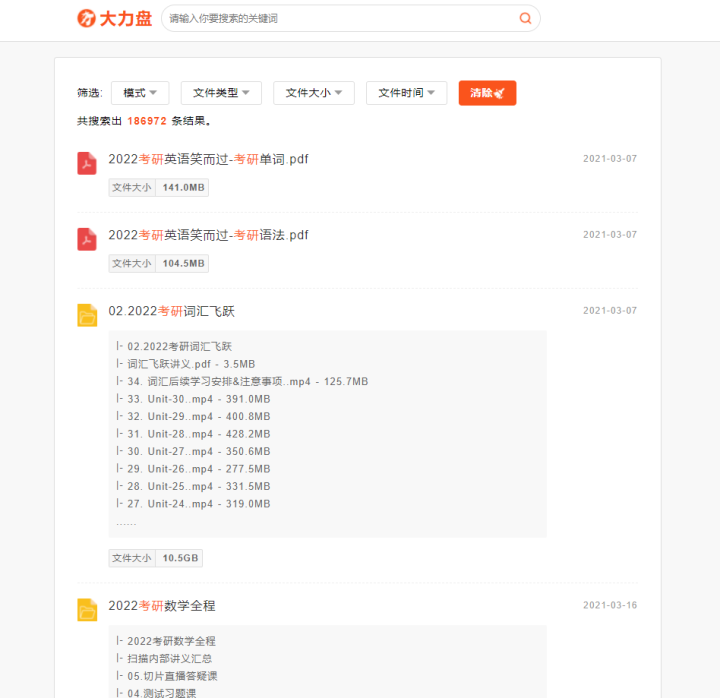Select row 30. Unit-27..mp4 - 350.6MB
Image resolution: width=720 pixels, height=698 pixels.
(x=193, y=451)
